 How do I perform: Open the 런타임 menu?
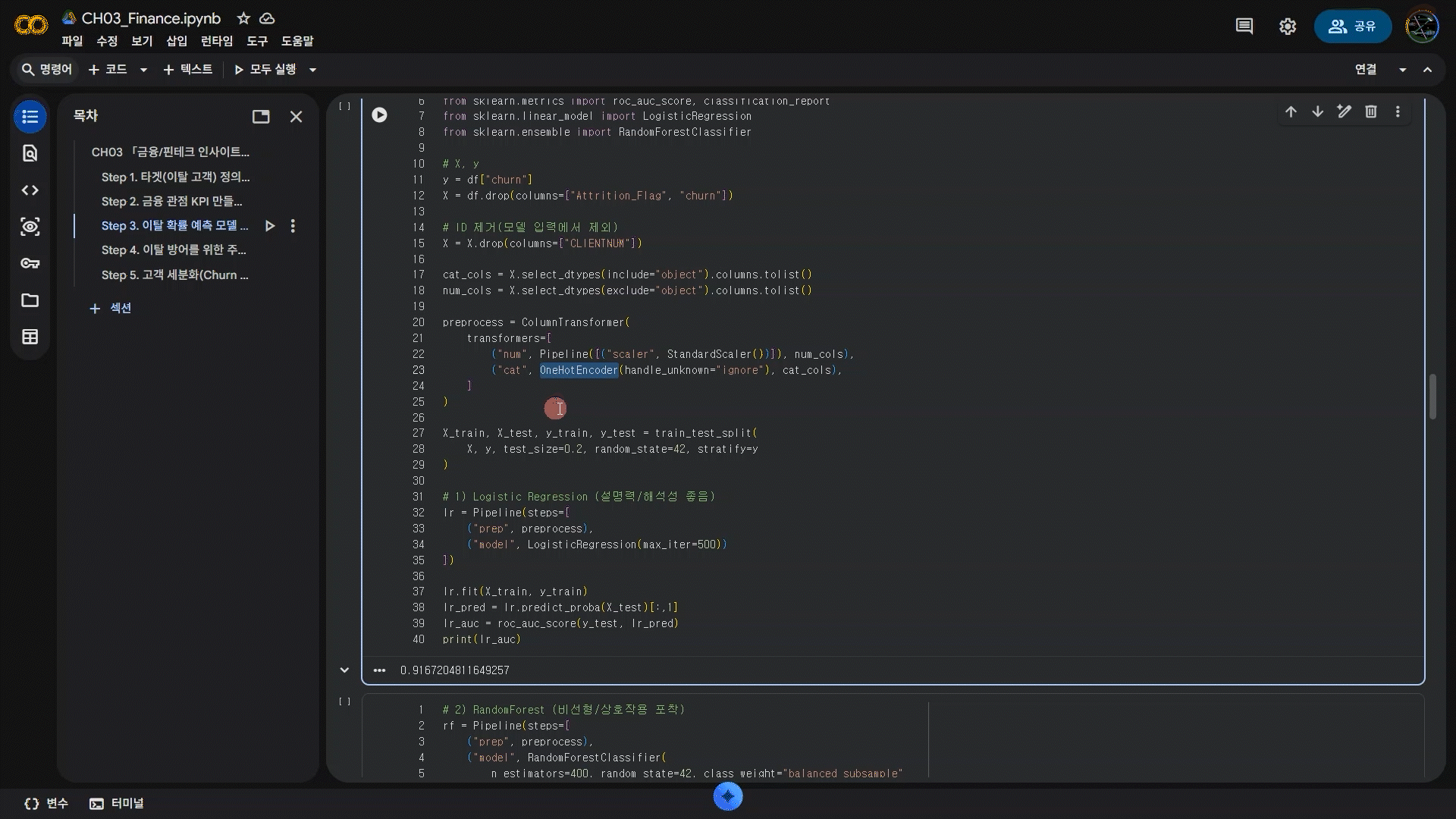click(x=217, y=41)
